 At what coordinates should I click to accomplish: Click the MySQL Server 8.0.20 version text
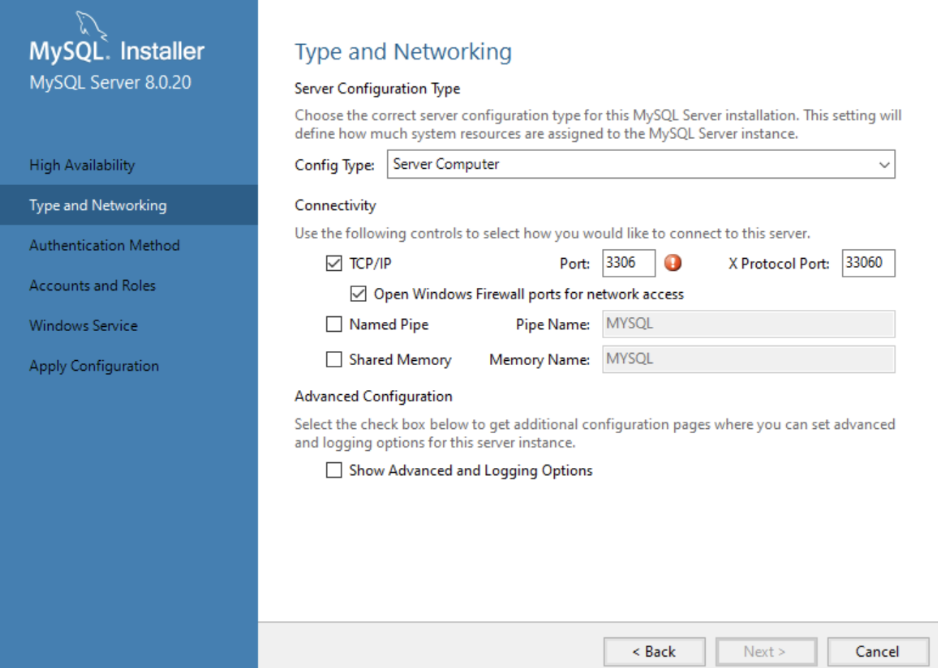[x=111, y=83]
